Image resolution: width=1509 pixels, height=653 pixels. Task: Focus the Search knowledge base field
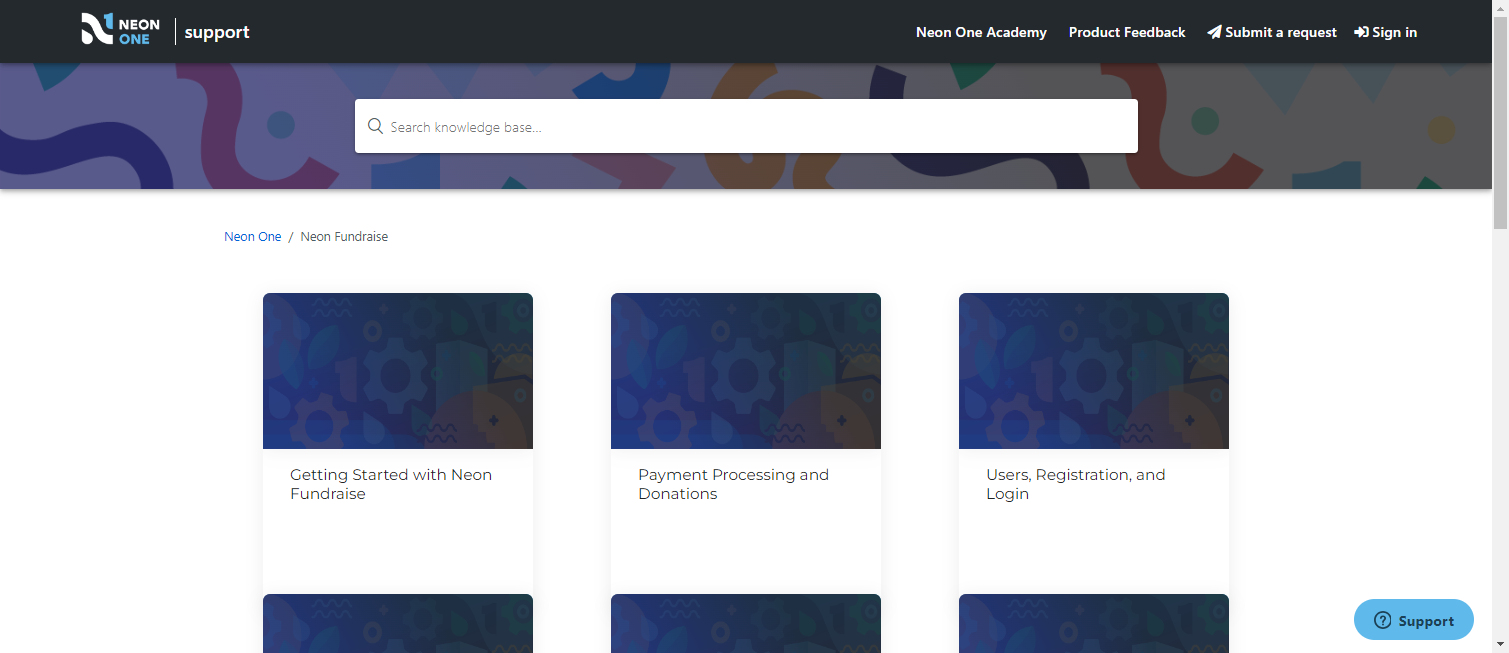coord(746,126)
